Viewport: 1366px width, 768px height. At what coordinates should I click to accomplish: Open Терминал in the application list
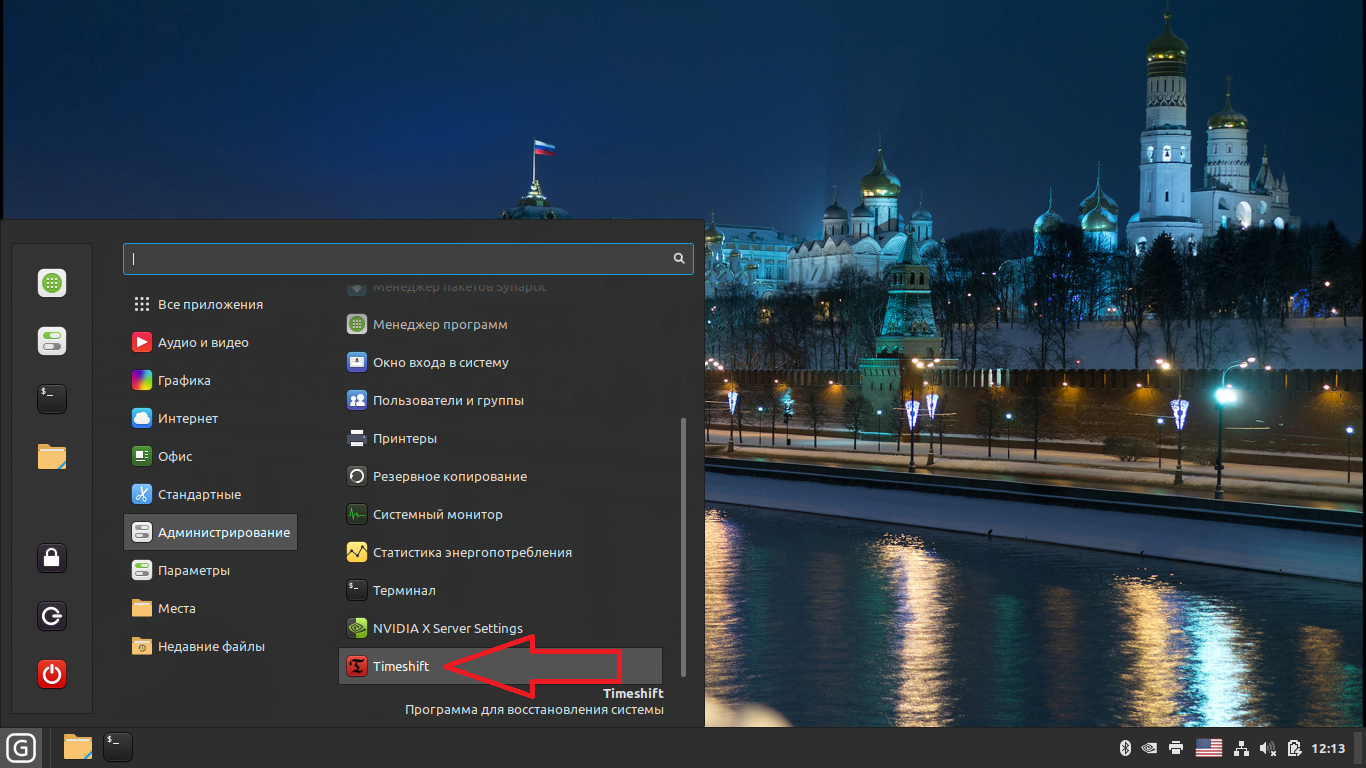click(x=403, y=590)
